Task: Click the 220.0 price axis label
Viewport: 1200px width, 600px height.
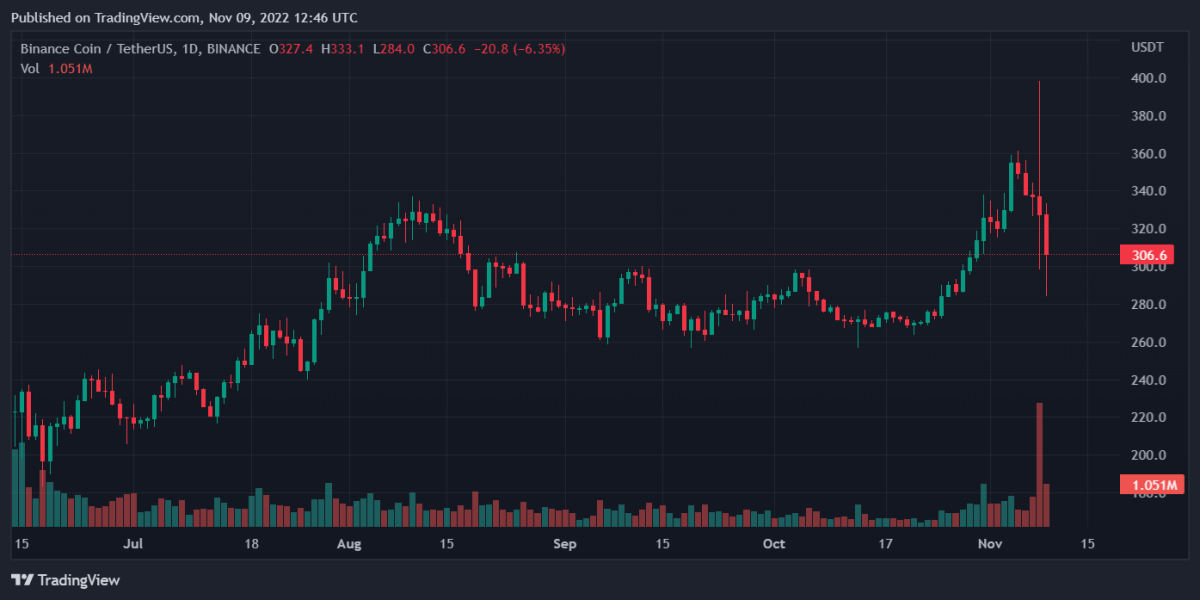Action: (1147, 417)
